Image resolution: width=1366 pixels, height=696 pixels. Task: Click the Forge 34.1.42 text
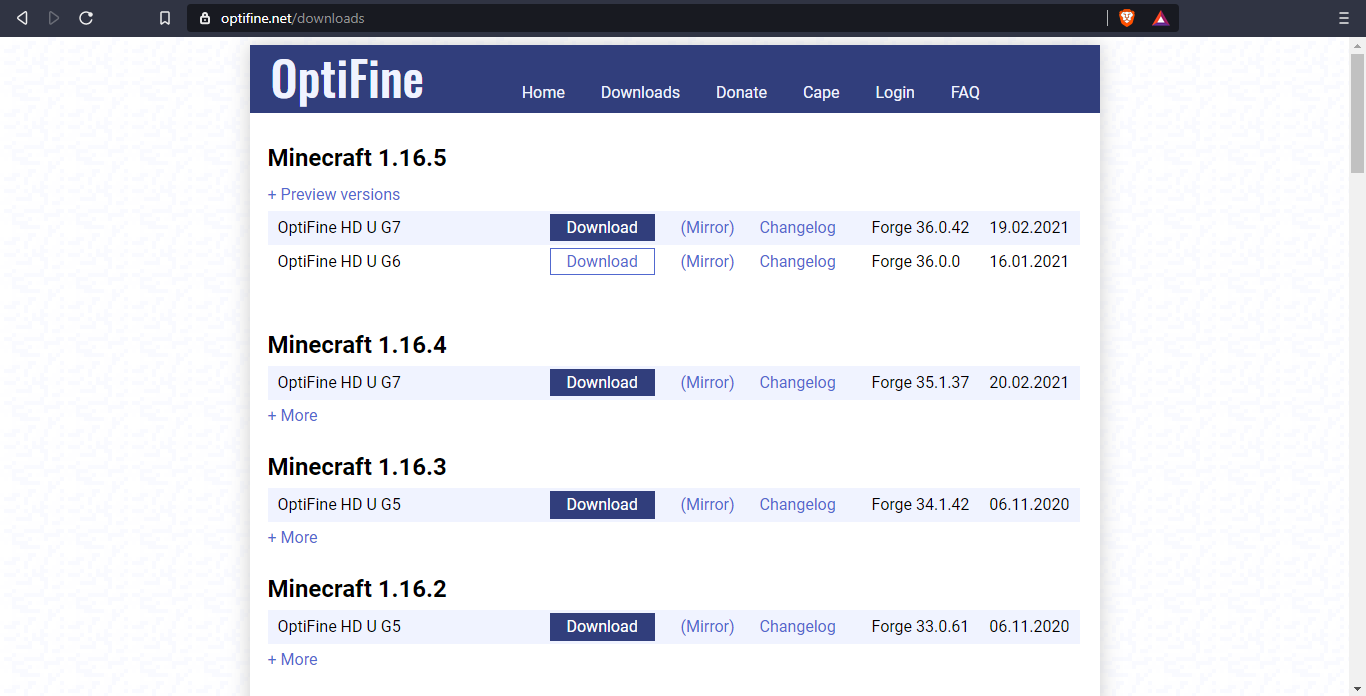pyautogui.click(x=920, y=504)
